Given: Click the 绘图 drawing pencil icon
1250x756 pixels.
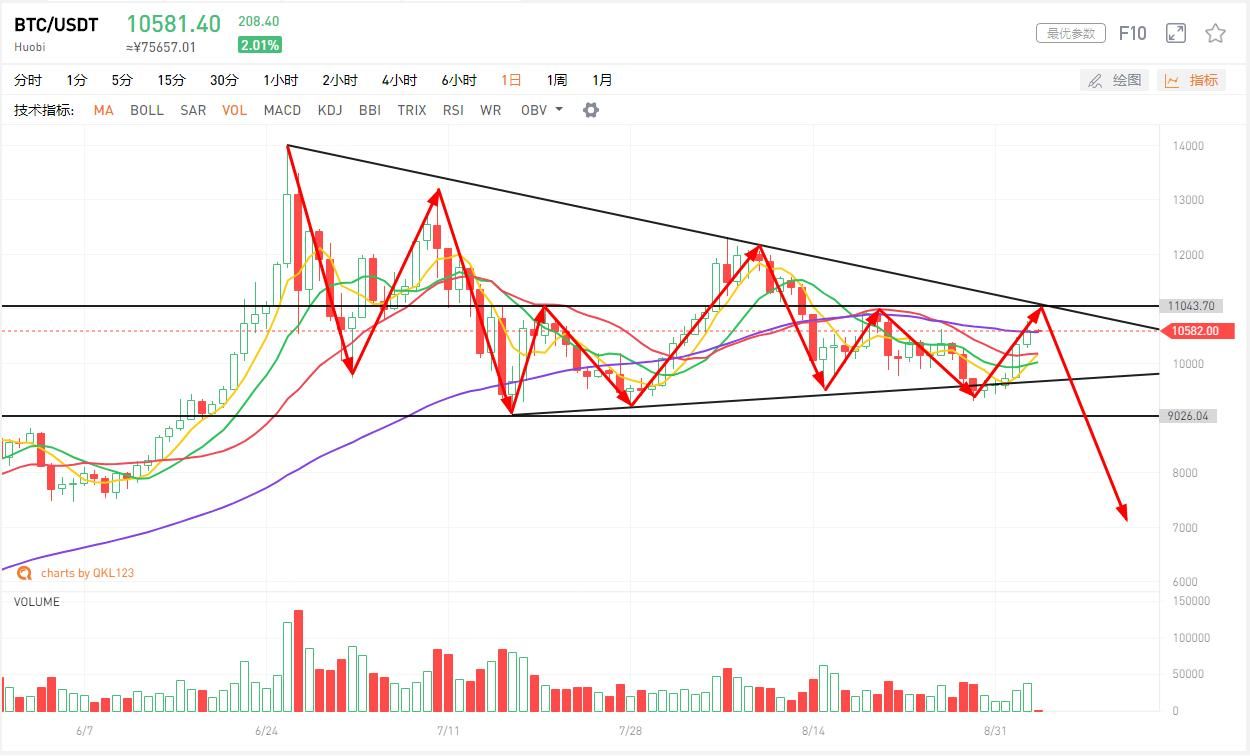Looking at the screenshot, I should (1095, 80).
